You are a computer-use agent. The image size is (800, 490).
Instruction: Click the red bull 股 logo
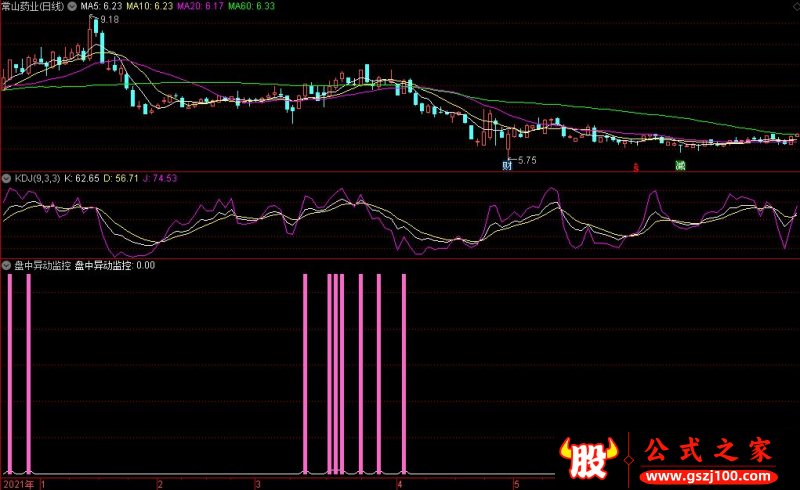[593, 457]
